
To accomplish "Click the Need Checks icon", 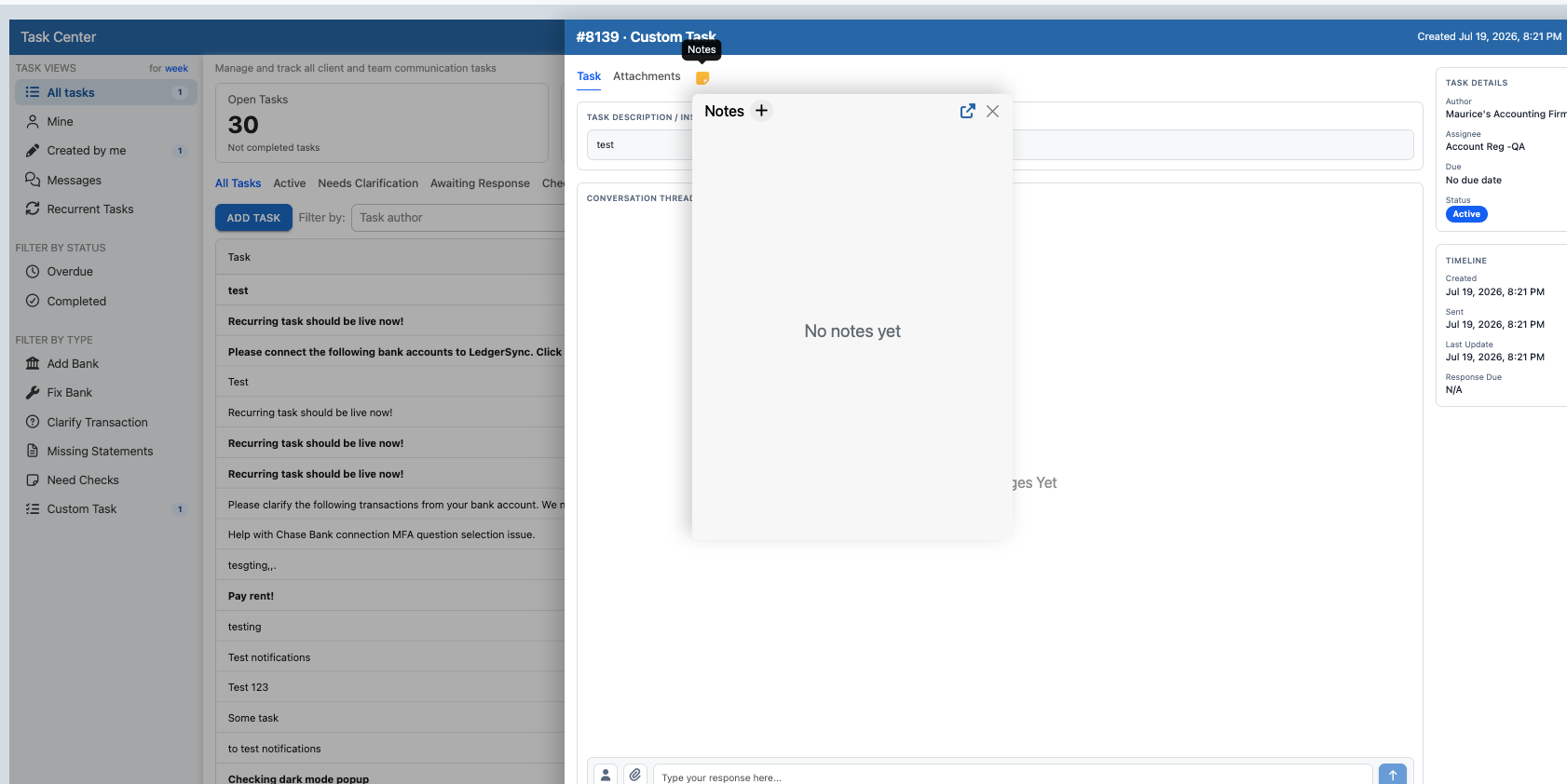I will (33, 480).
